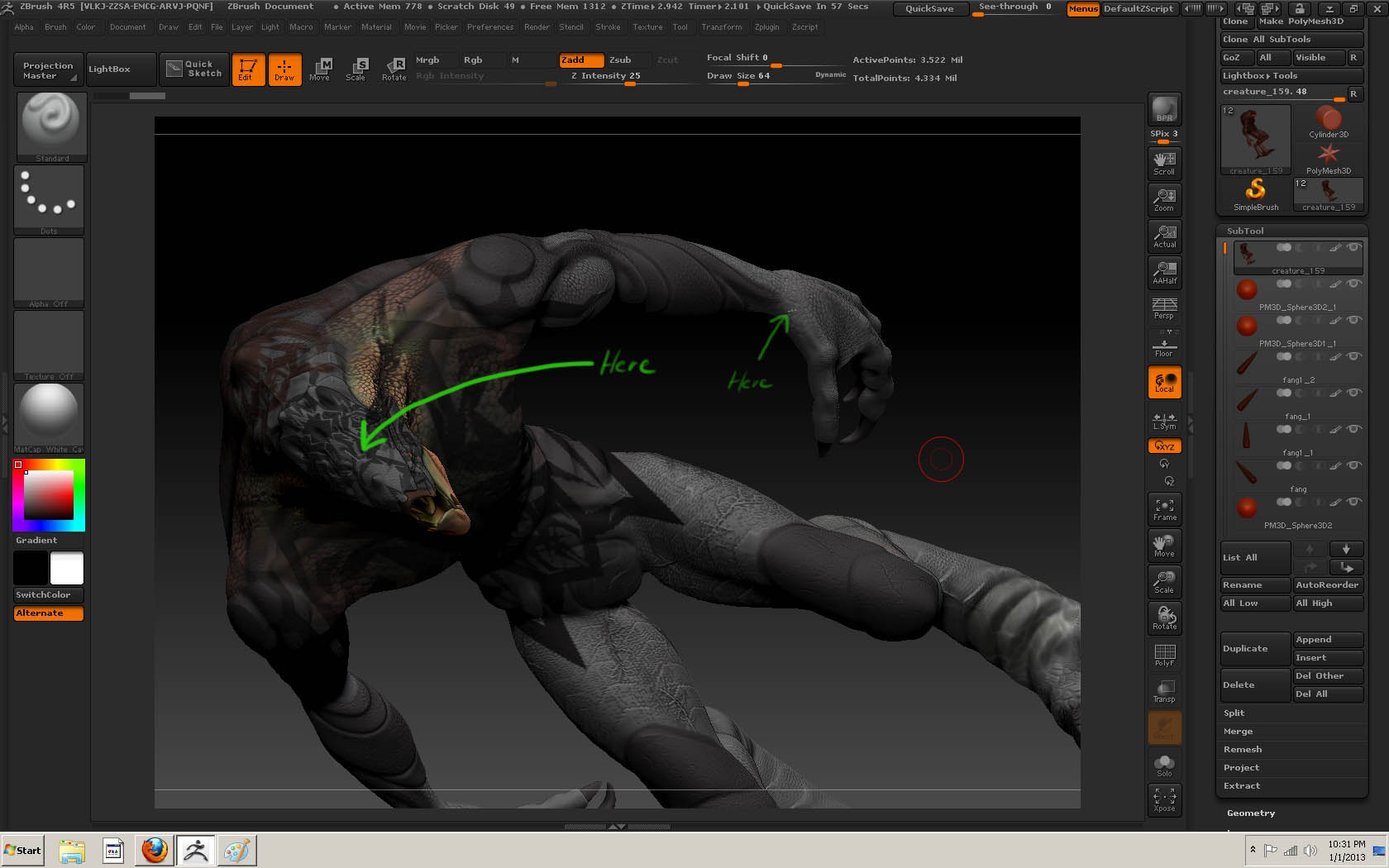Select the Rotate tool in top toolbar
This screenshot has height=868, width=1389.
pyautogui.click(x=394, y=69)
